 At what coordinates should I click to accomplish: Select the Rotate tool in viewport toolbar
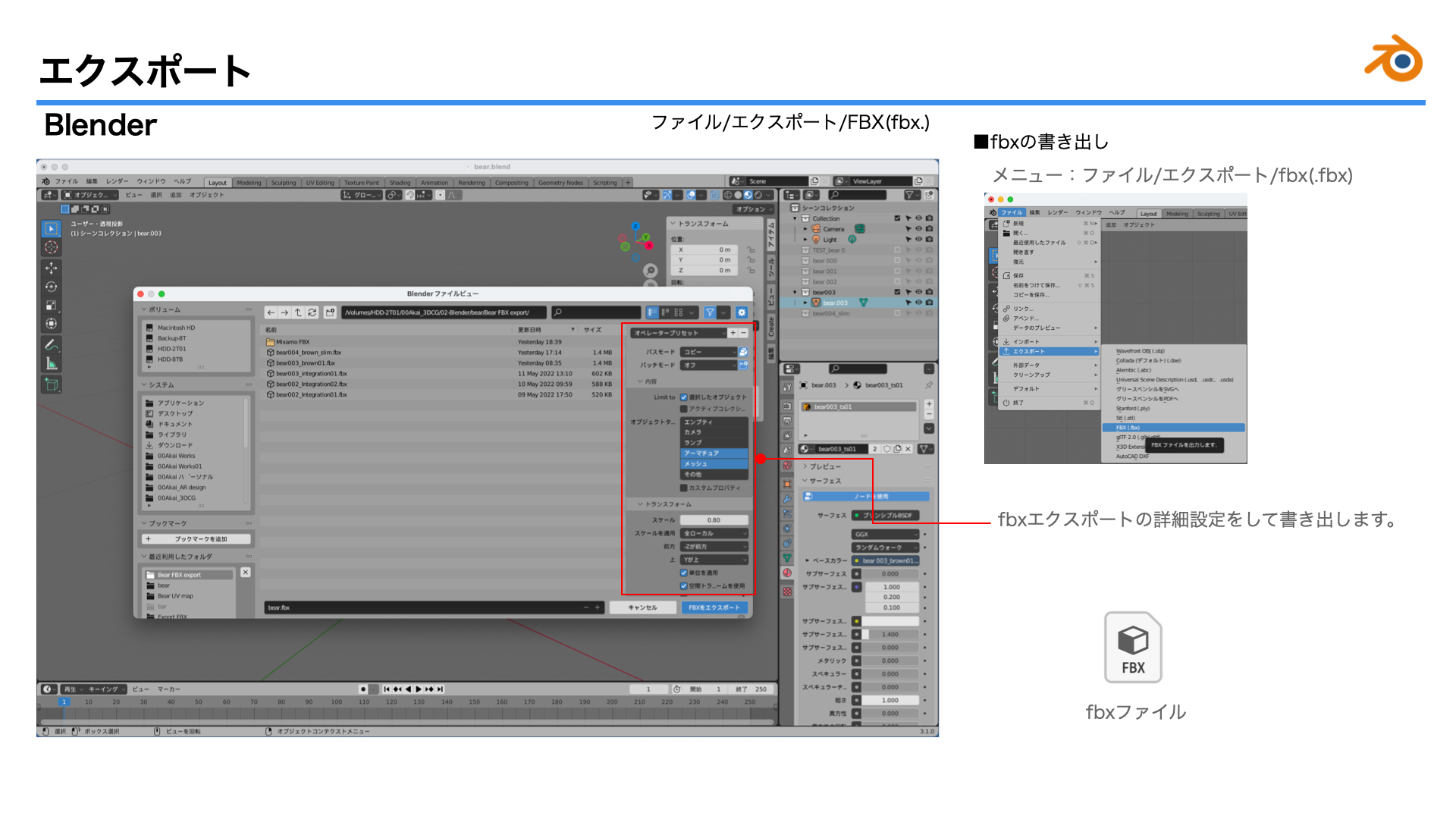tap(51, 287)
